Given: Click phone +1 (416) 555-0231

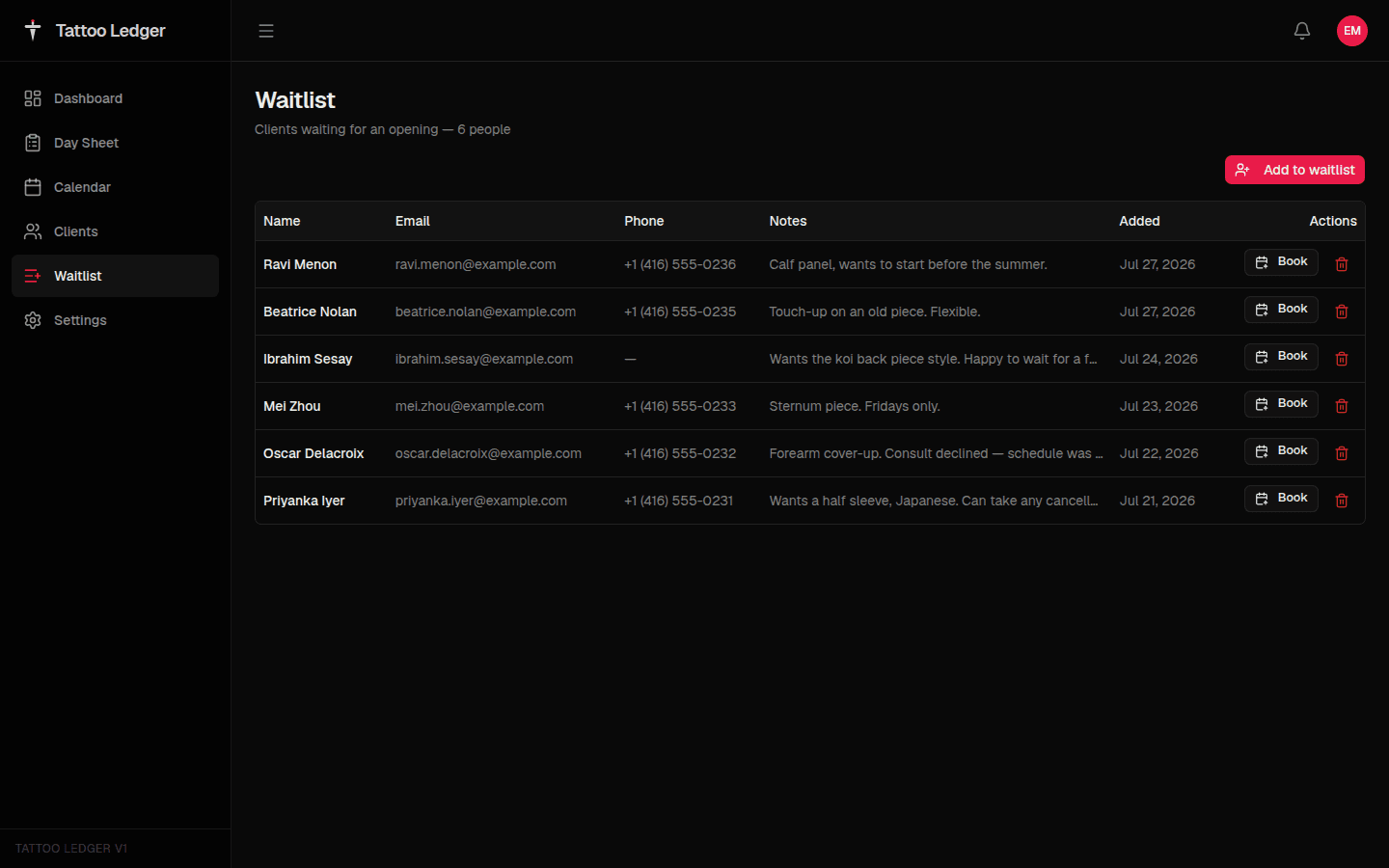Looking at the screenshot, I should (679, 501).
